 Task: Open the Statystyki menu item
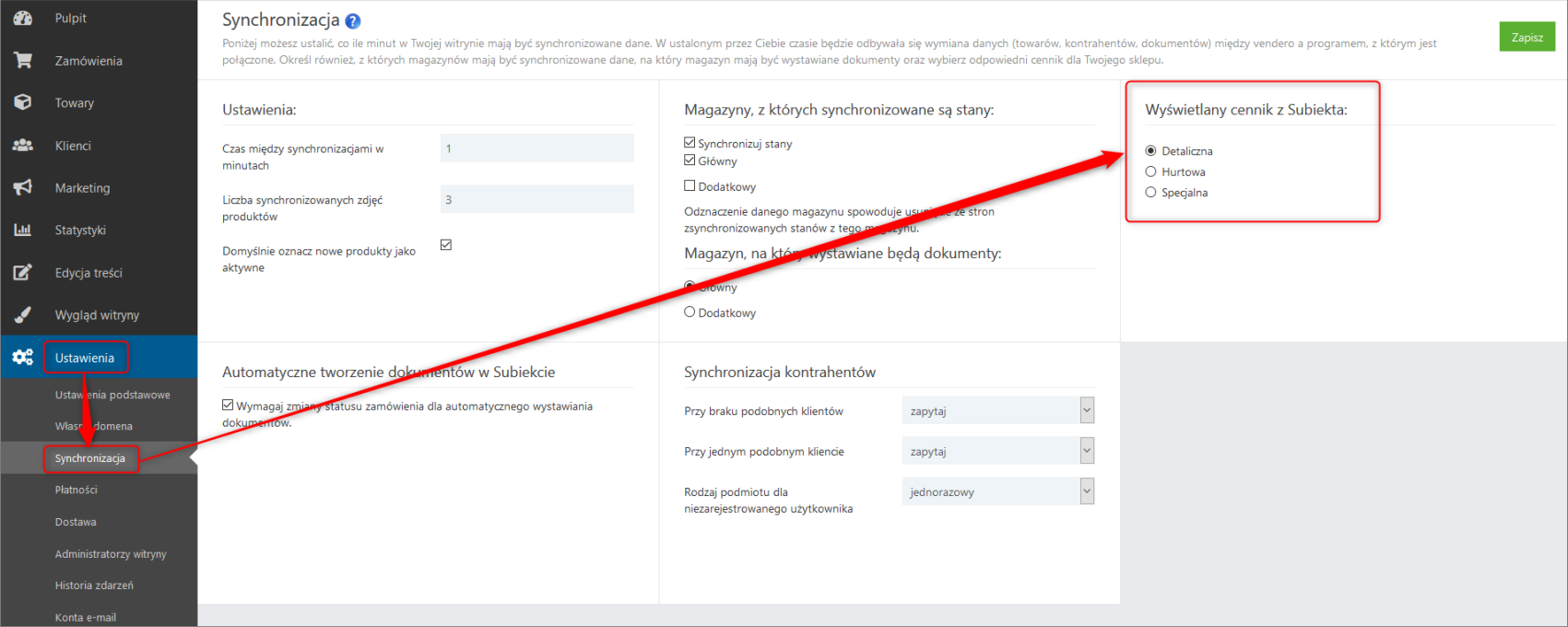[x=99, y=231]
